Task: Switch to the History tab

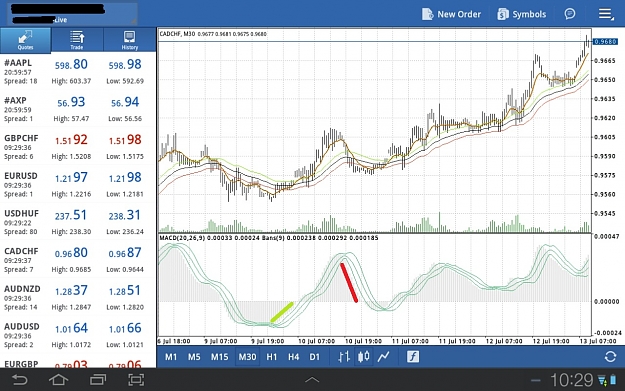Action: point(130,40)
